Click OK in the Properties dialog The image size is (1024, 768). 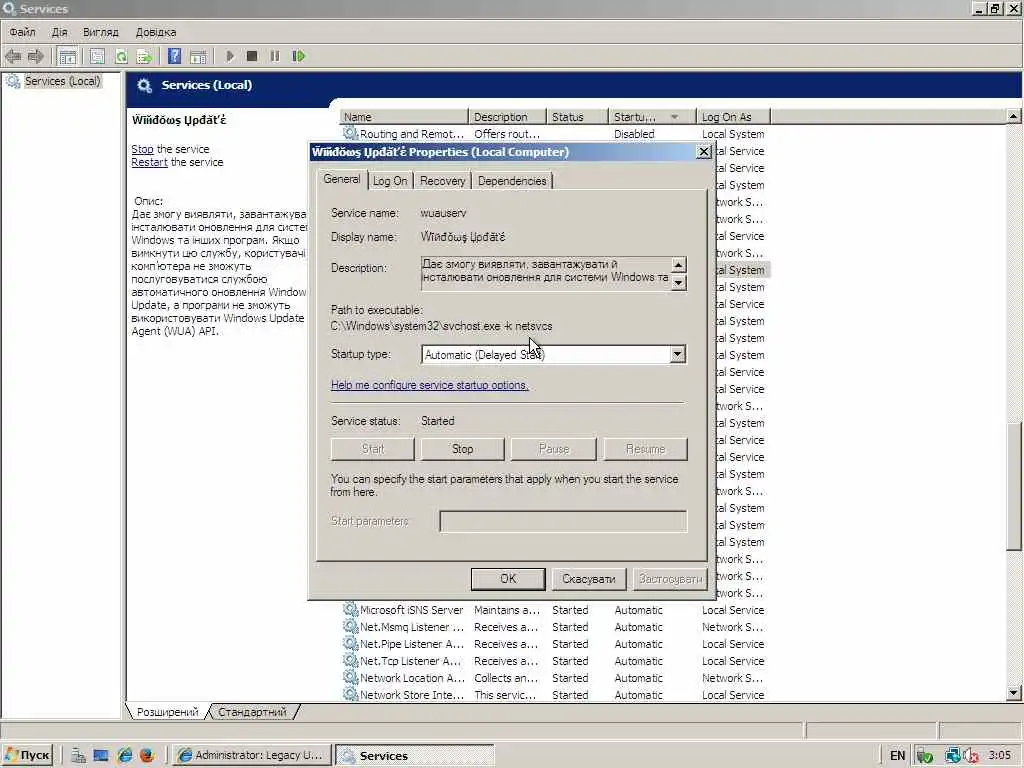click(507, 579)
